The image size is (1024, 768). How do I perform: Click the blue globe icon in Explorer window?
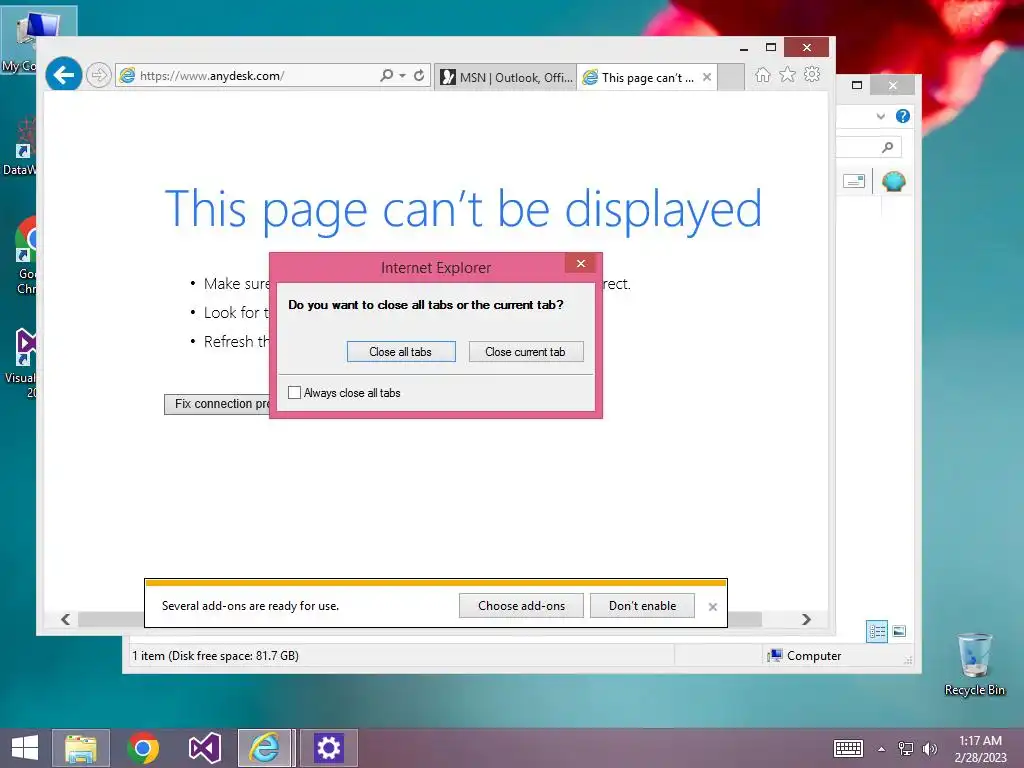(893, 181)
